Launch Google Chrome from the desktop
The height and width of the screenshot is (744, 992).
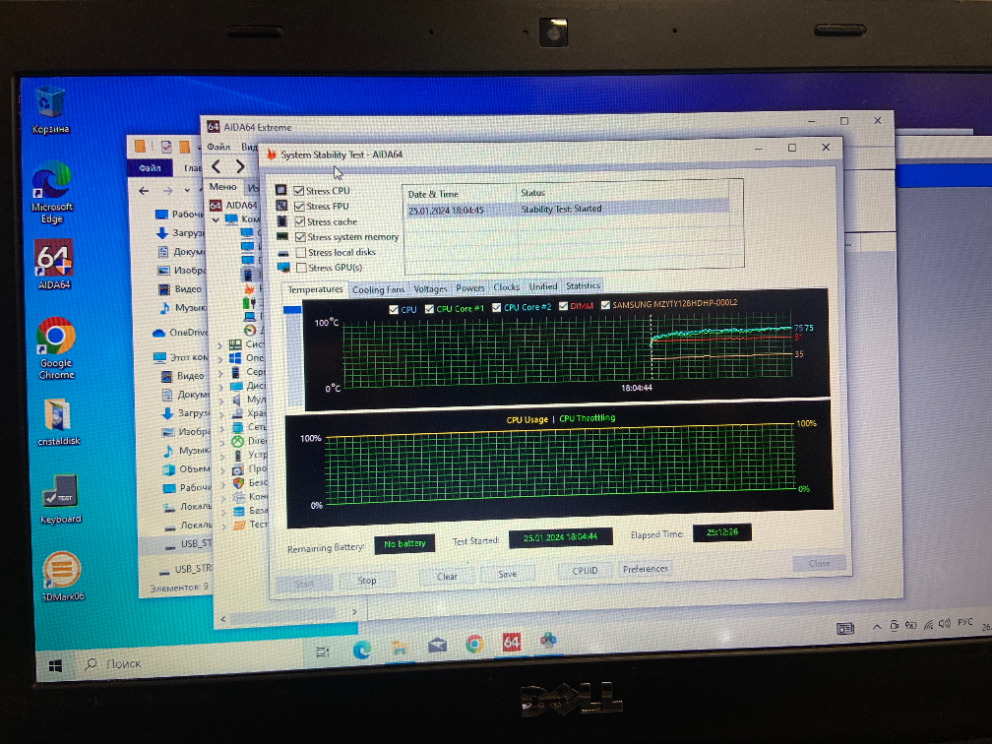(x=56, y=347)
